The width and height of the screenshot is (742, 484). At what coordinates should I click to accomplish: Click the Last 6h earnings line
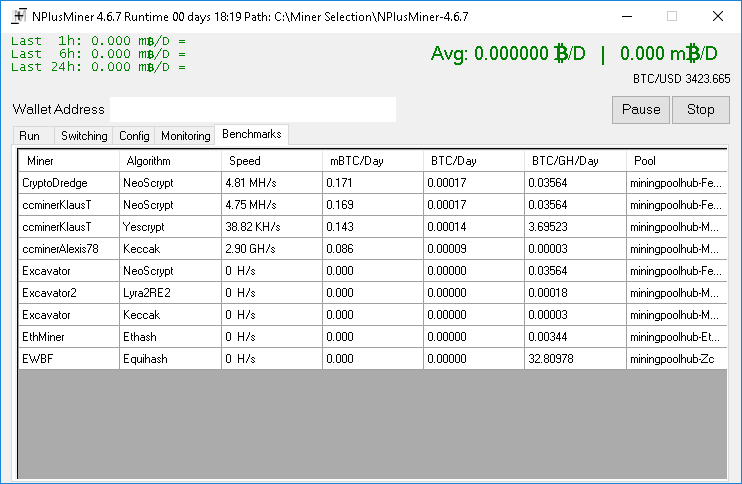[98, 54]
